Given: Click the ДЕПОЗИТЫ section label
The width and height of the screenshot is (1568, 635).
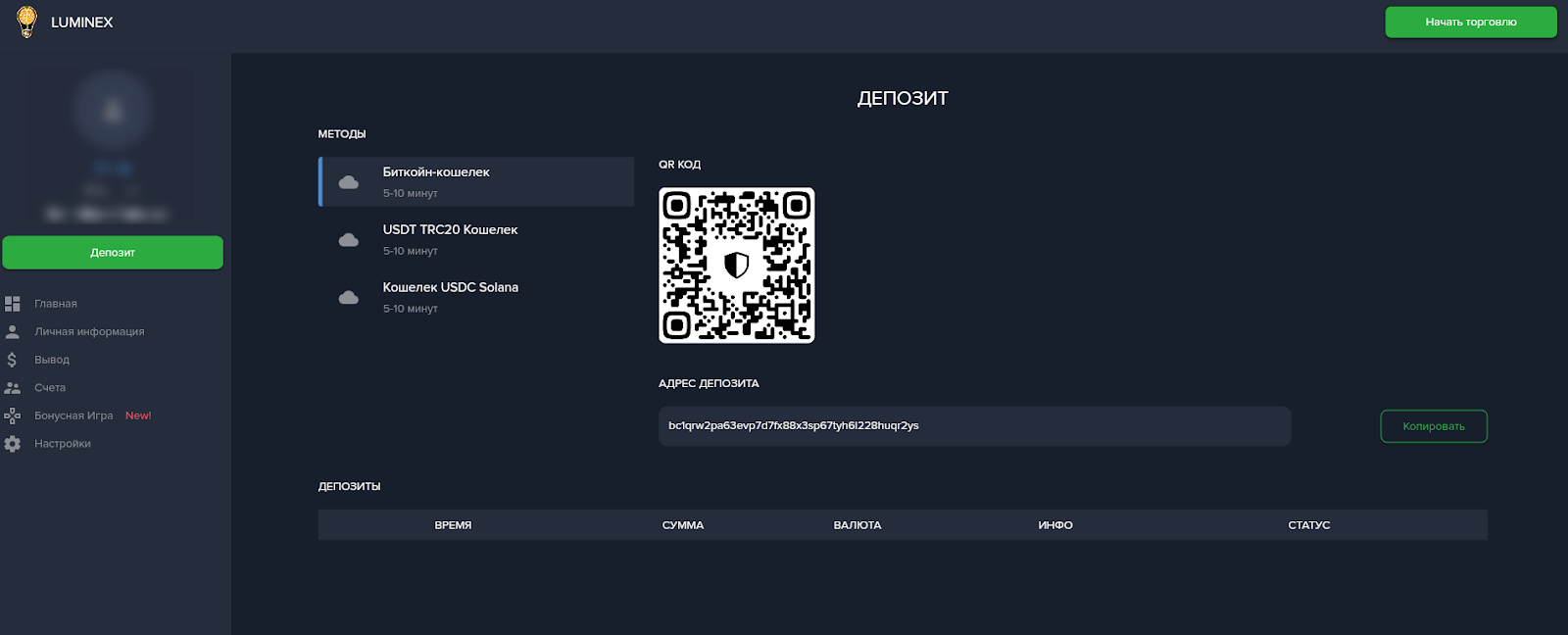Looking at the screenshot, I should pyautogui.click(x=350, y=486).
